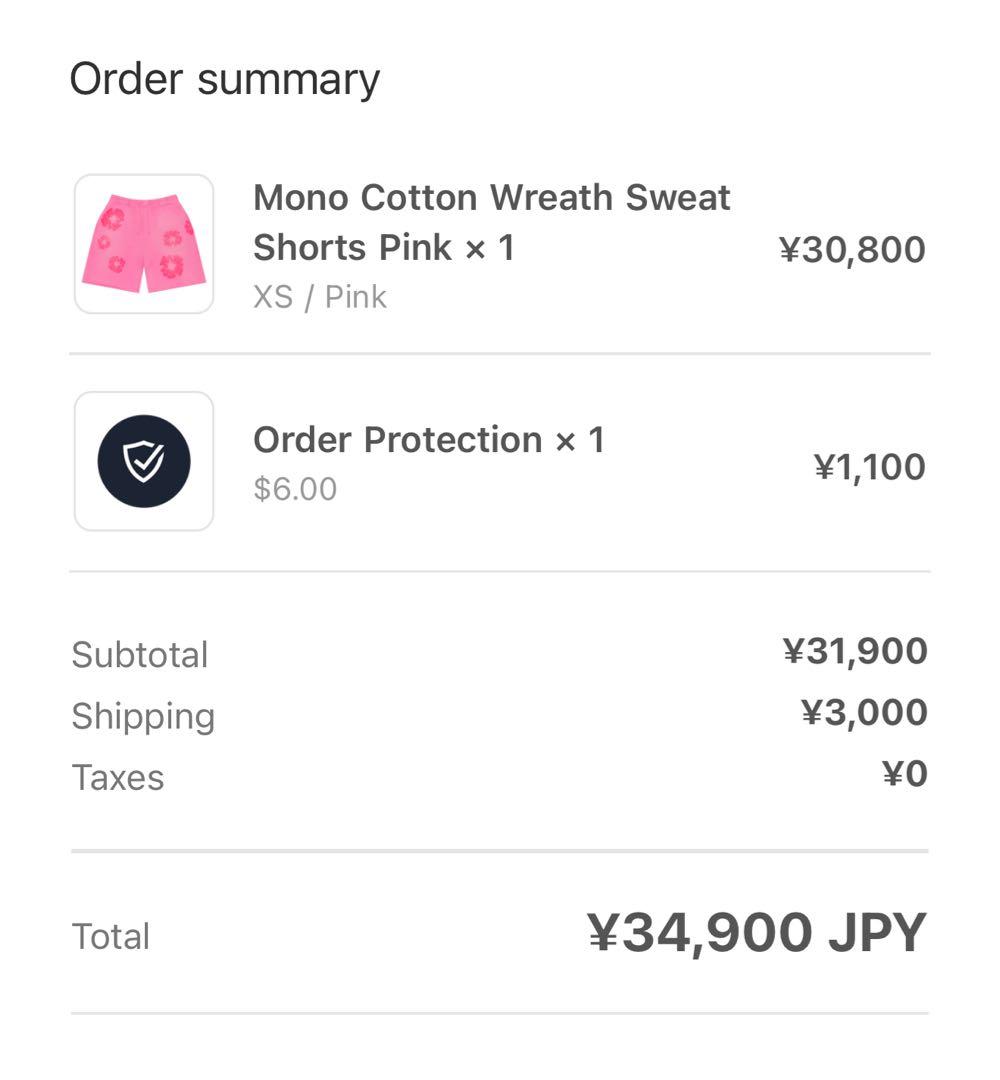Viewport: 1000px width, 1080px height.
Task: Click the Subtotal label
Action: pos(140,655)
